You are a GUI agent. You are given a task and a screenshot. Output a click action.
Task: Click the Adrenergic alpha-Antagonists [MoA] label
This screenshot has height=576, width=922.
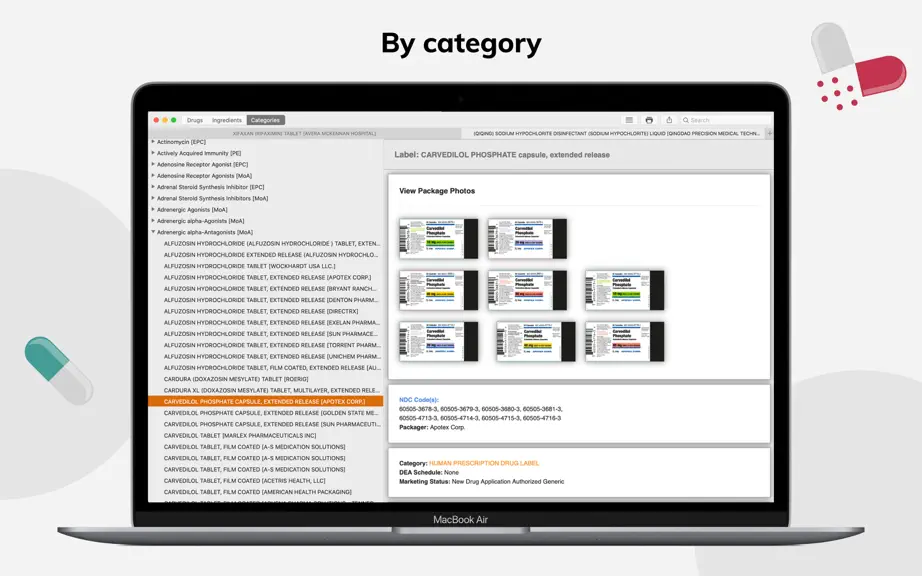(205, 232)
